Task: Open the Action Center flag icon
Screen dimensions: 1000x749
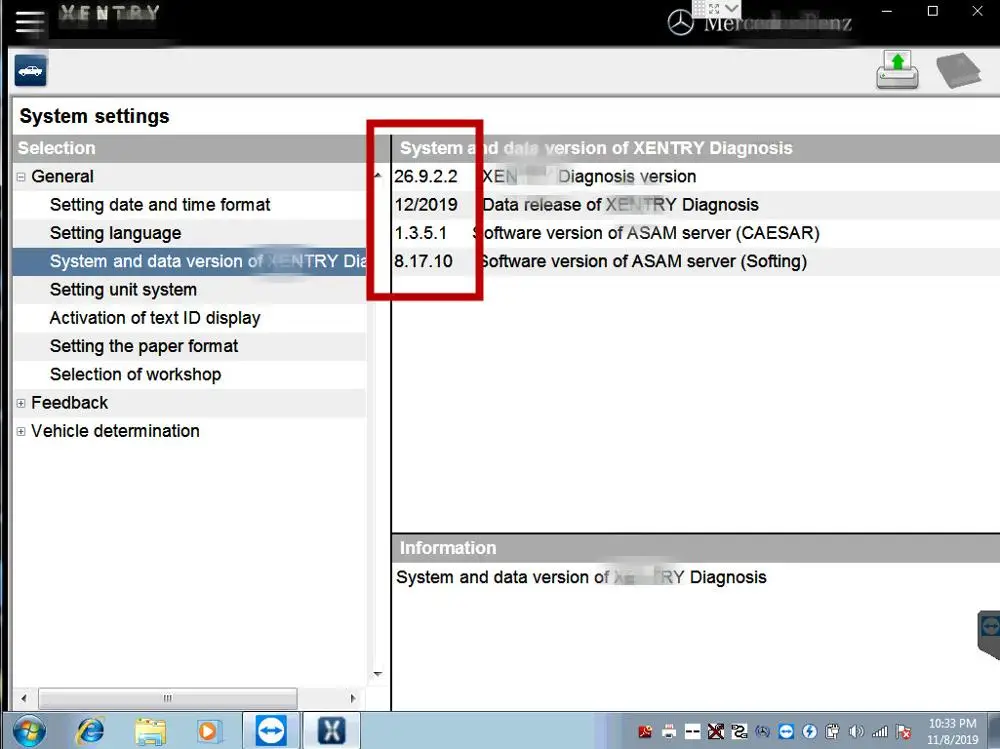Action: tap(903, 732)
